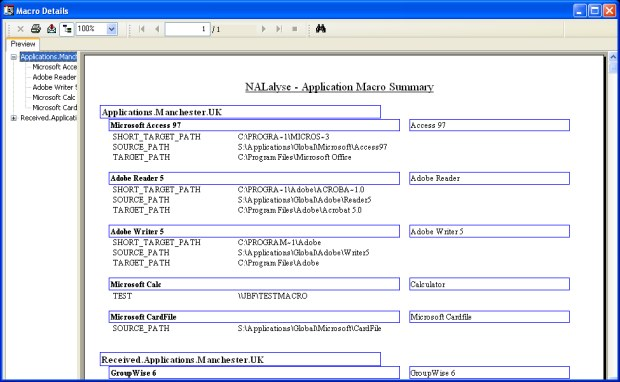This screenshot has width=620, height=382.
Task: Click the Adobe Writer 5 description box at right
Action: pos(490,231)
